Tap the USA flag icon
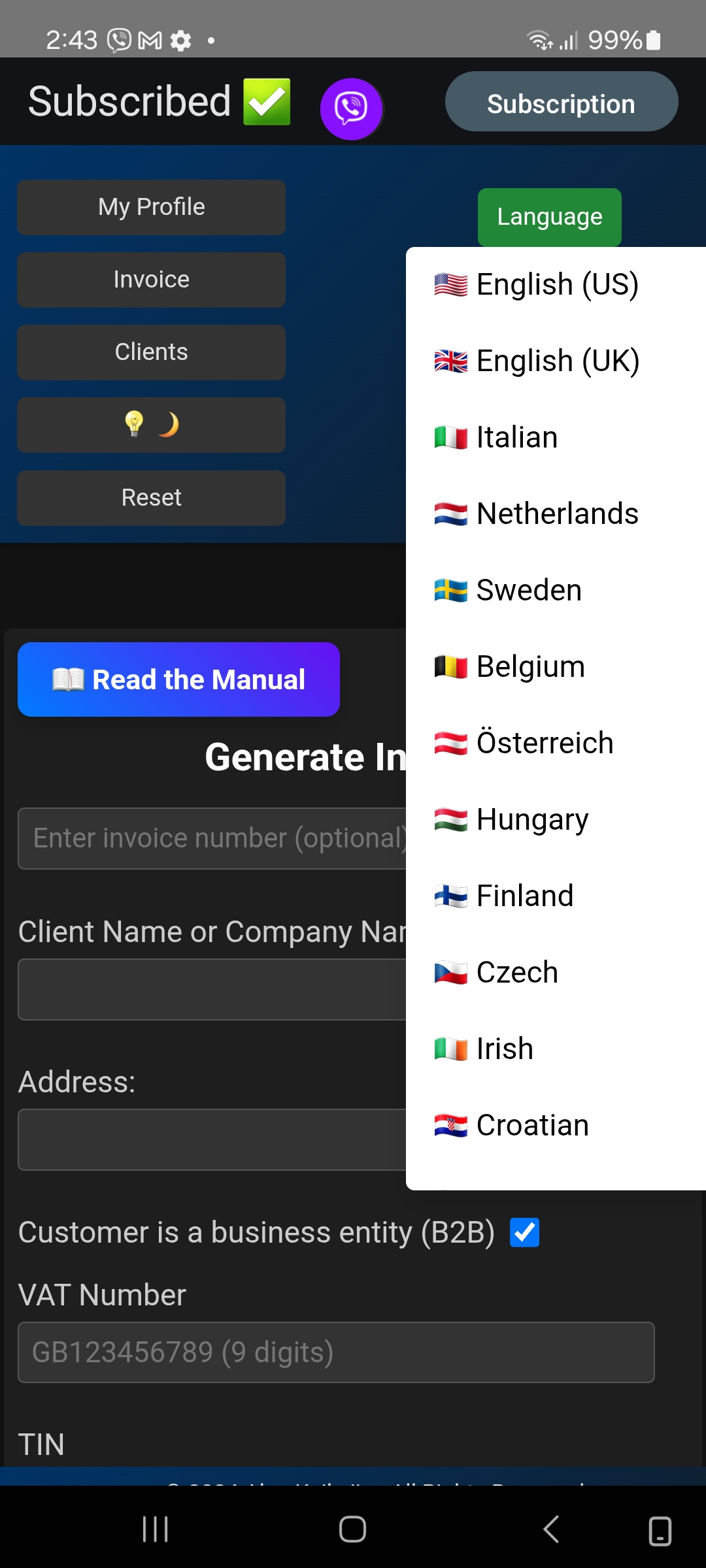 (x=450, y=285)
